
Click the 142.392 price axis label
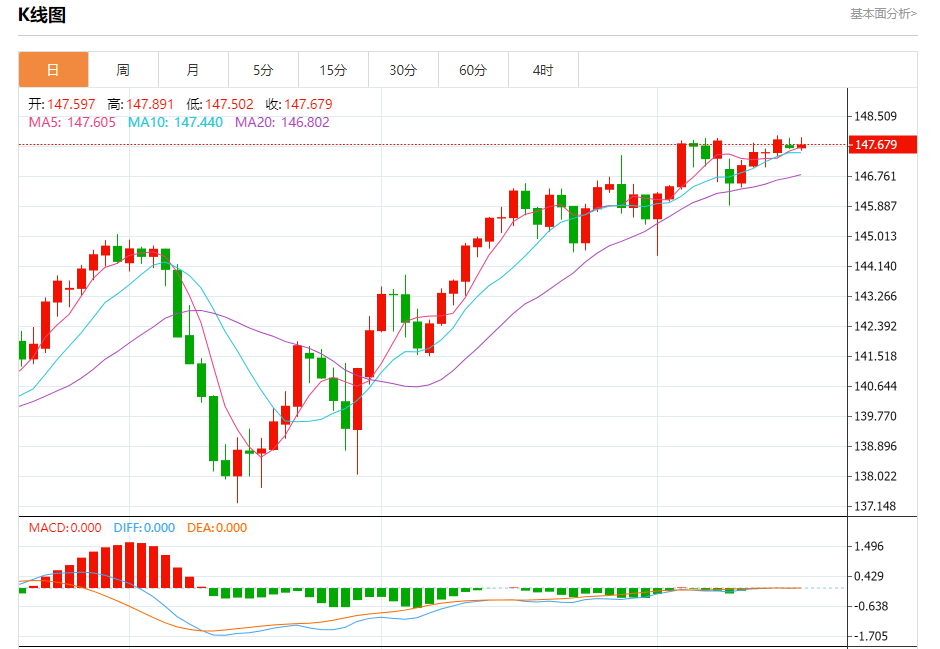875,325
